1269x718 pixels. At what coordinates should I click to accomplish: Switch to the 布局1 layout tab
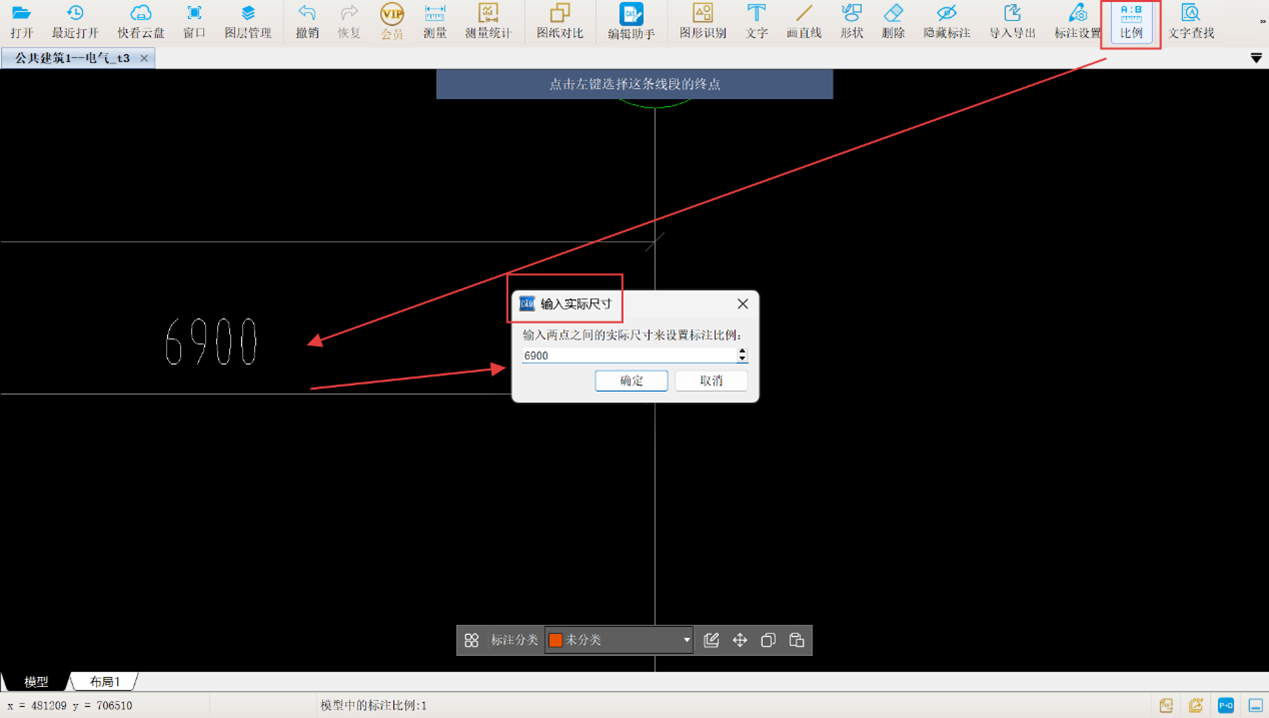pyautogui.click(x=104, y=682)
